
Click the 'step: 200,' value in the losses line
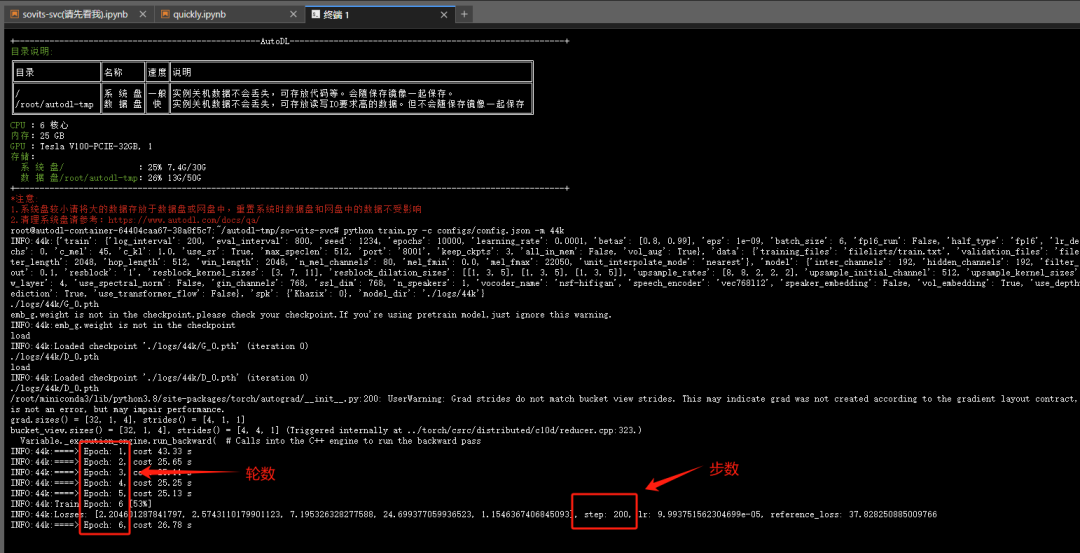pos(609,514)
